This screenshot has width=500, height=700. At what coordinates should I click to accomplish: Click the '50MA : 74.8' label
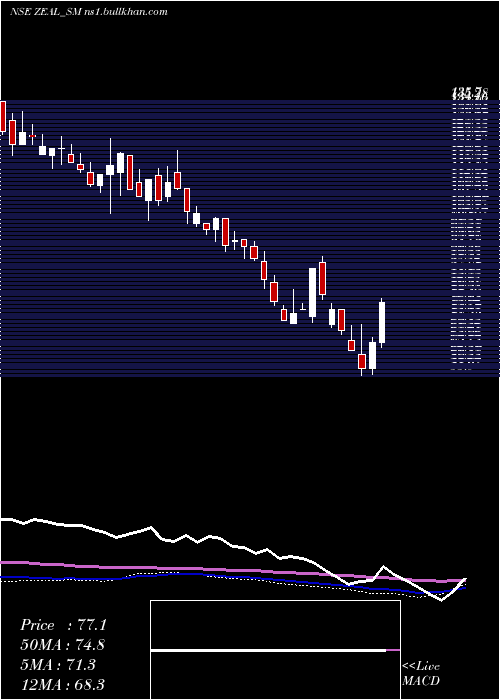[x=62, y=645]
